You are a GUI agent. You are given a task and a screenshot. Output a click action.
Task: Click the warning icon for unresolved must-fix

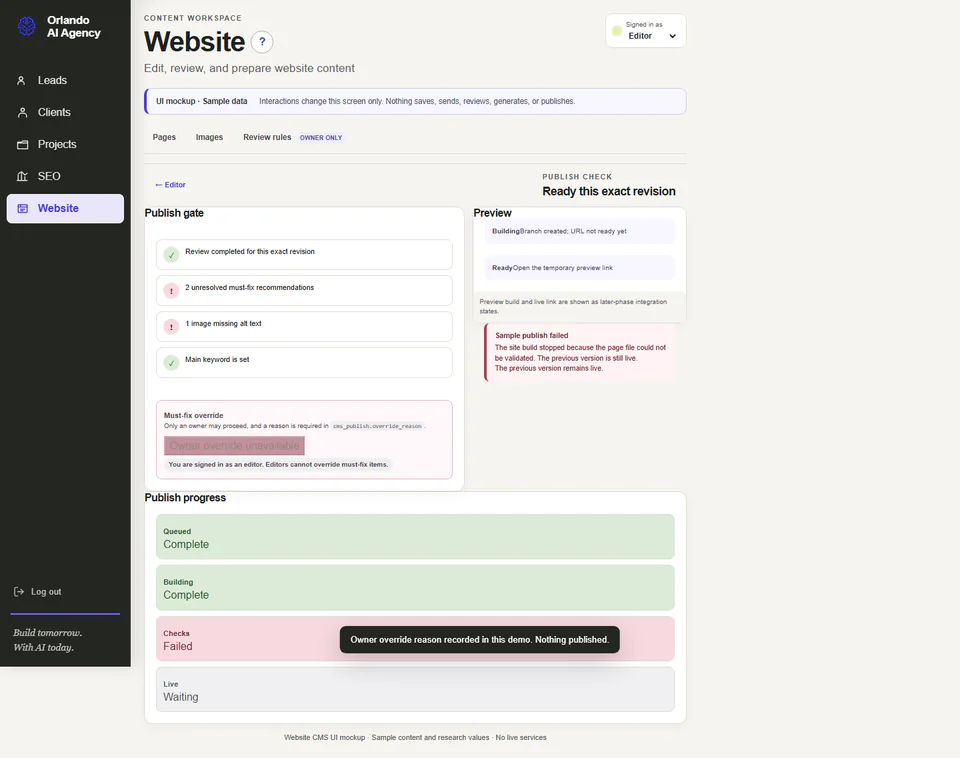pyautogui.click(x=171, y=291)
